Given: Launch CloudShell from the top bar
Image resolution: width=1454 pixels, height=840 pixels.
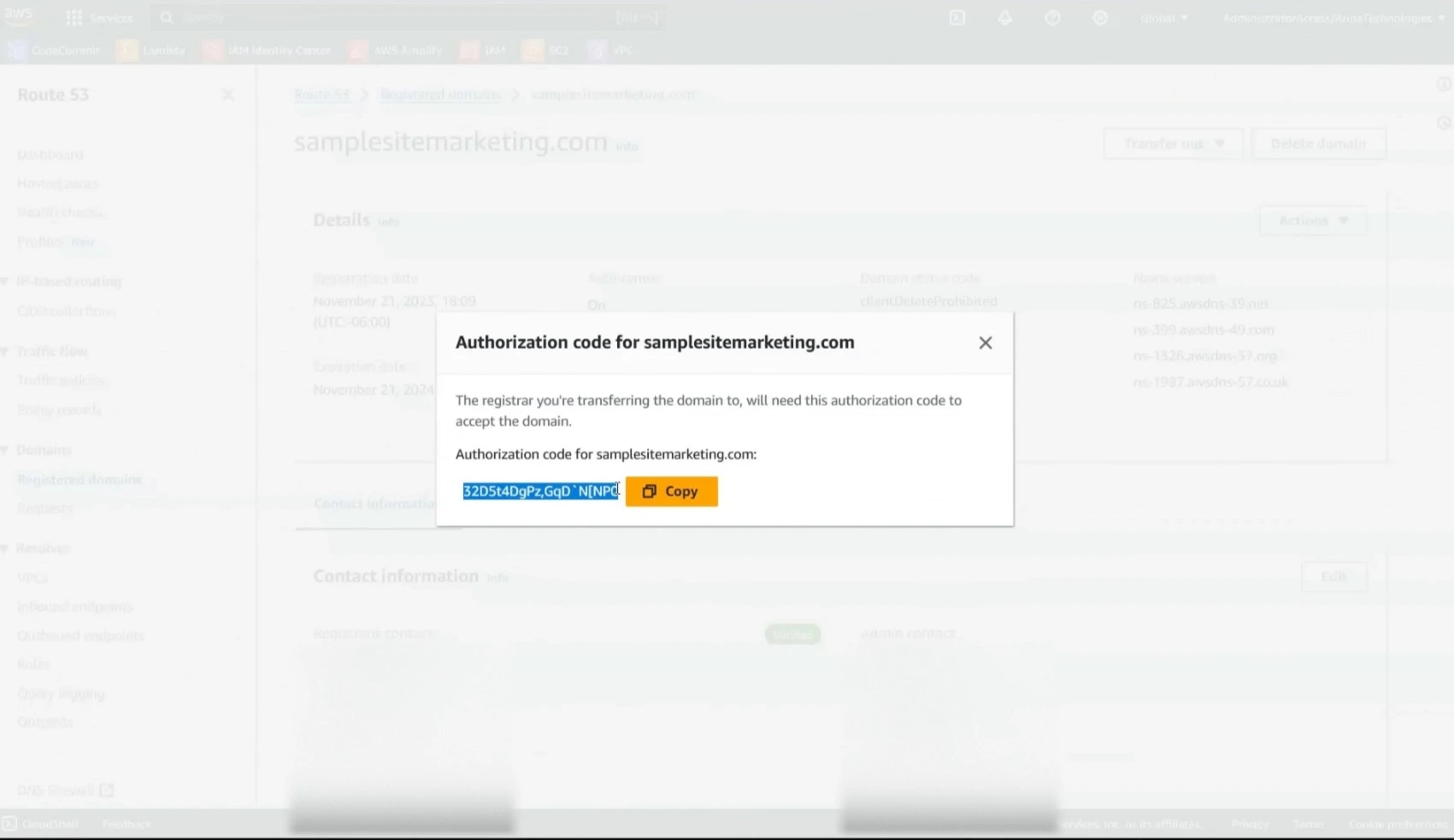Looking at the screenshot, I should [957, 17].
